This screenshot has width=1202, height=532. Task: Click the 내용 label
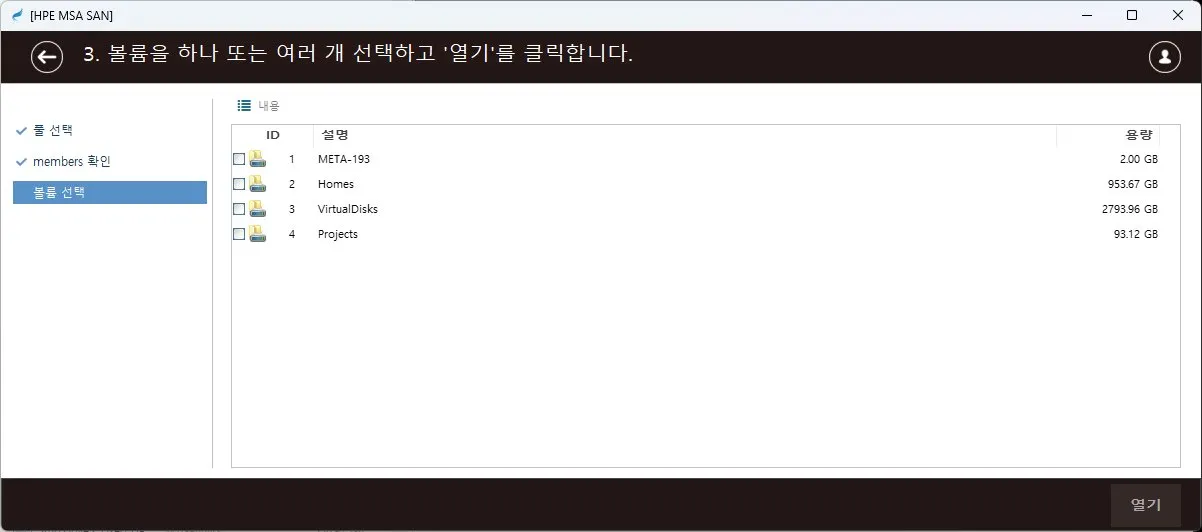269,105
